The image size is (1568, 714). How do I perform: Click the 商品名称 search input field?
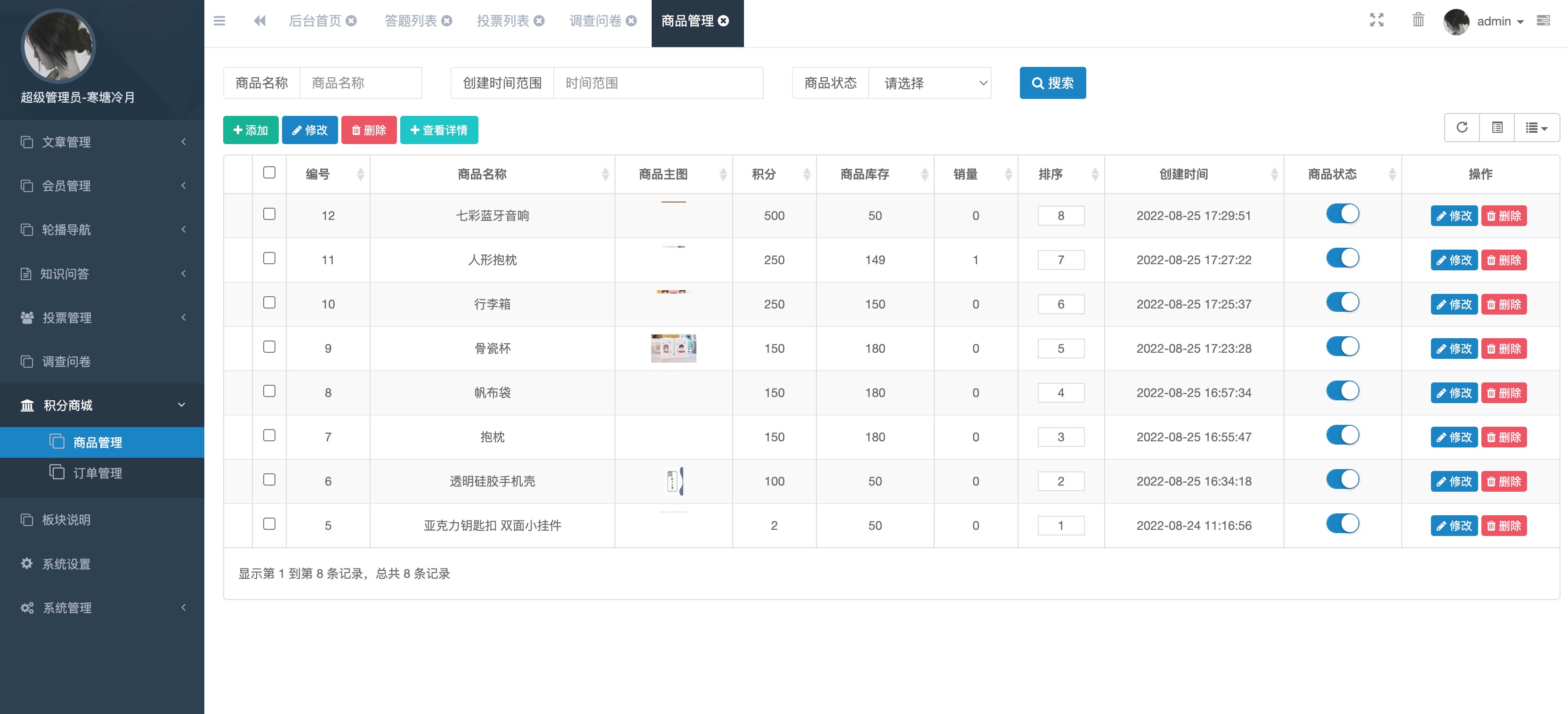pos(360,83)
